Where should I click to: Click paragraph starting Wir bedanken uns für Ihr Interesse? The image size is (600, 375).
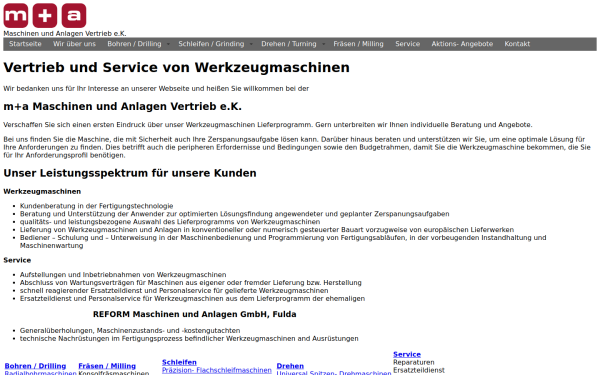156,88
